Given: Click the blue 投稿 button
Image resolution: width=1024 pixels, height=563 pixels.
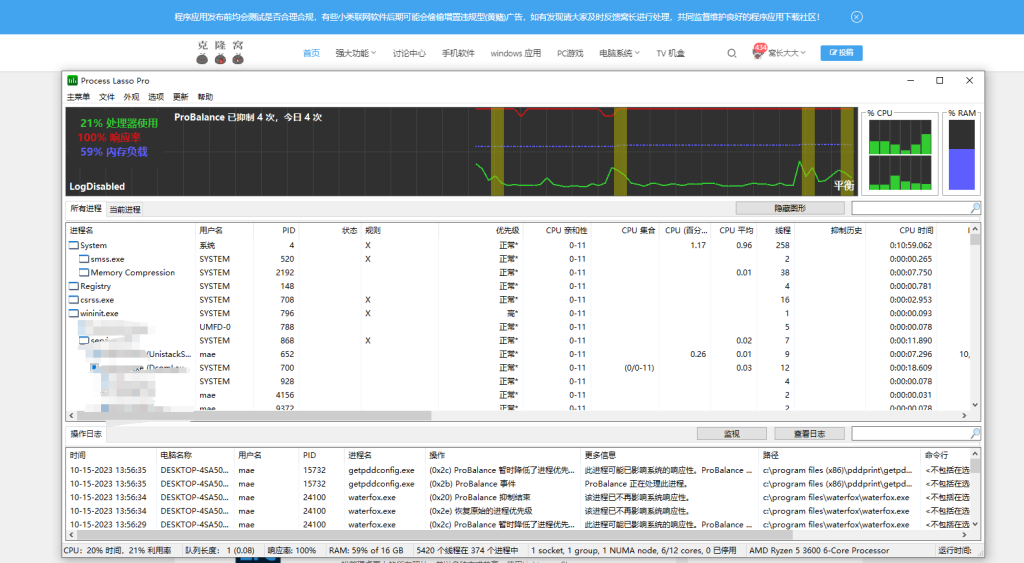Looking at the screenshot, I should click(841, 53).
